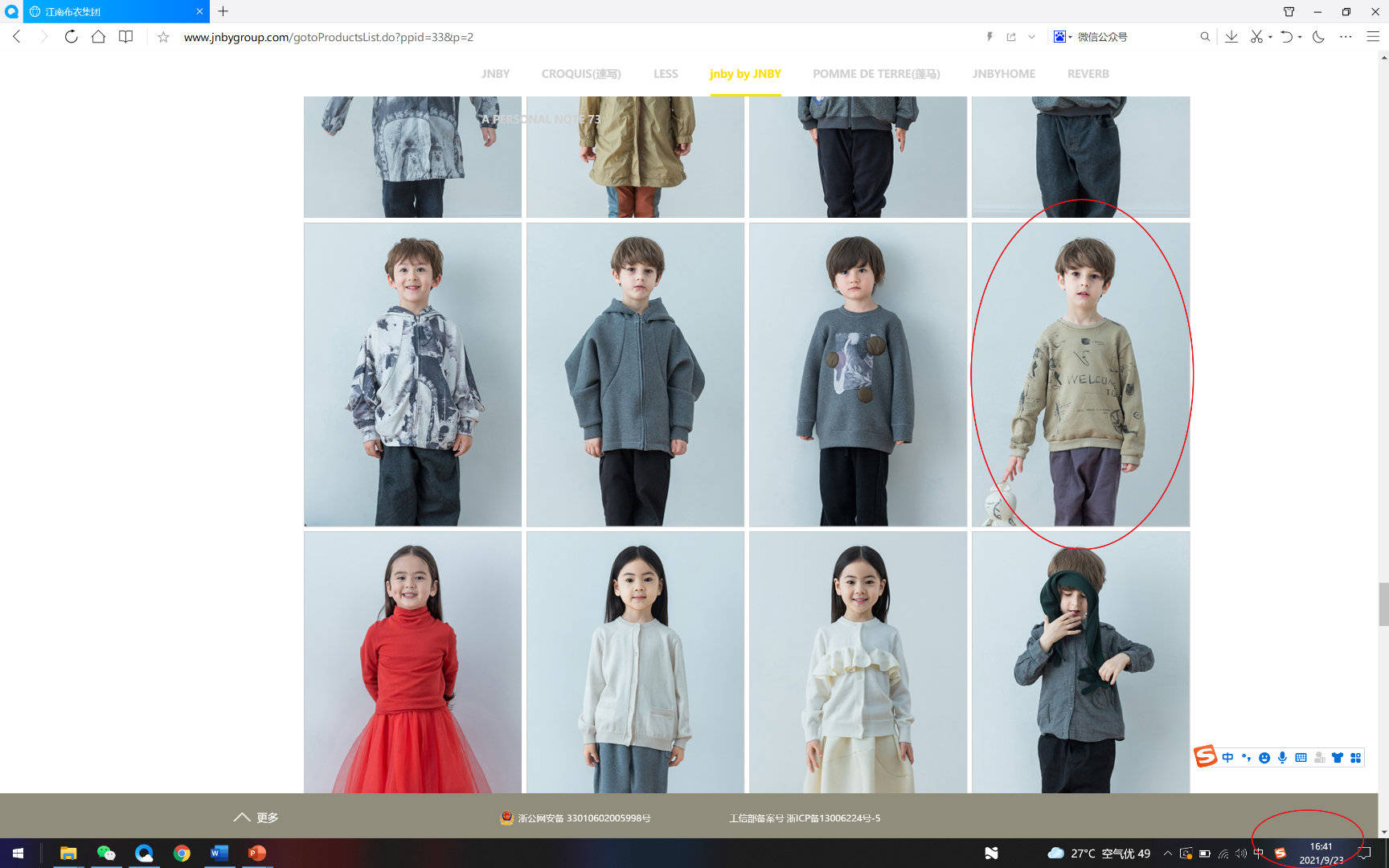Click the Sogou input method S logo
1389x868 pixels.
click(1205, 756)
